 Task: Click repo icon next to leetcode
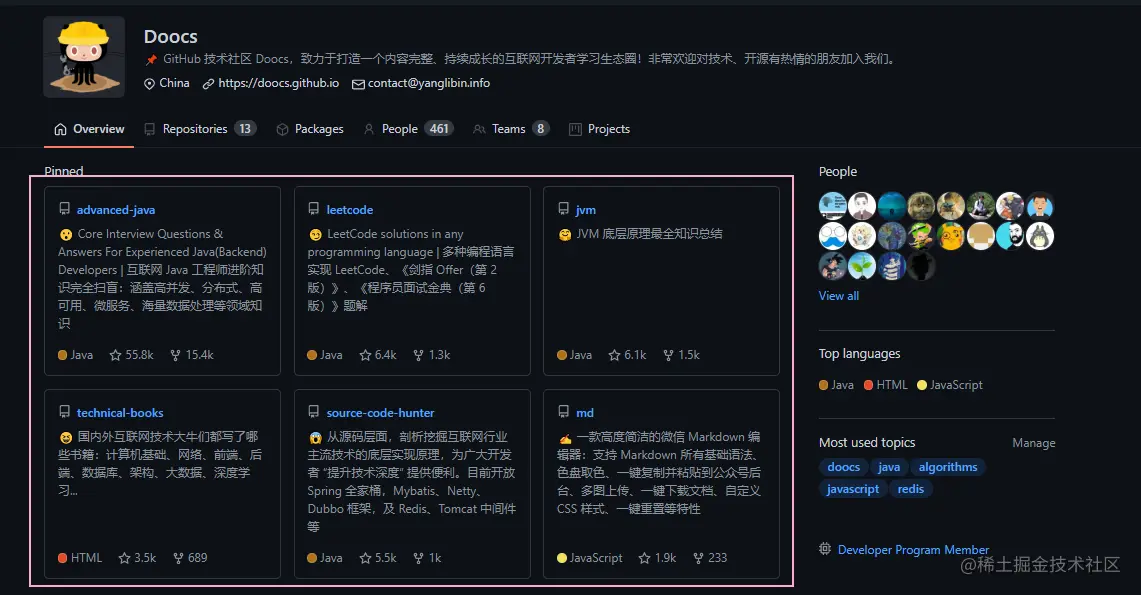(x=314, y=209)
